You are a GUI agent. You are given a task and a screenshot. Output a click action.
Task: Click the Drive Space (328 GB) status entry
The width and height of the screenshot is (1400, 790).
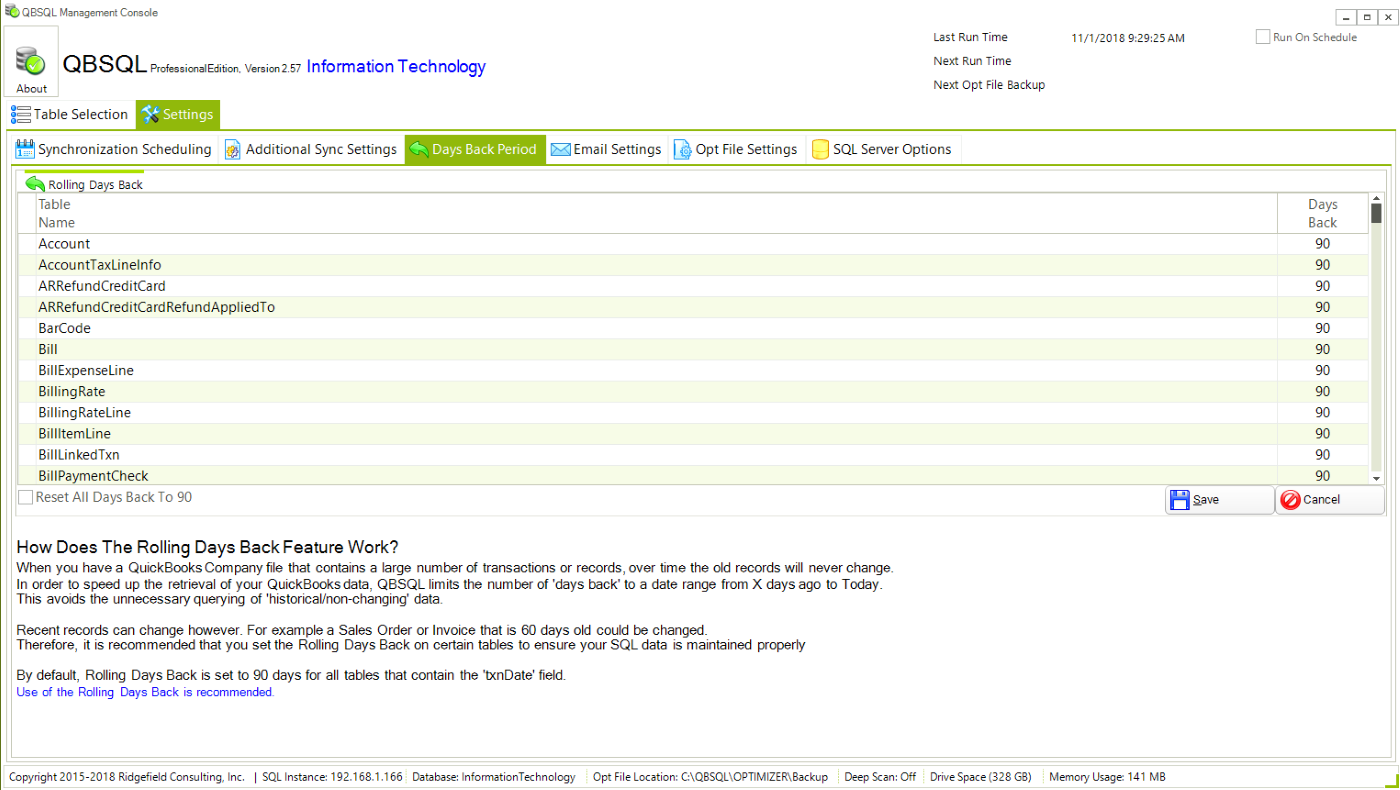pos(980,777)
